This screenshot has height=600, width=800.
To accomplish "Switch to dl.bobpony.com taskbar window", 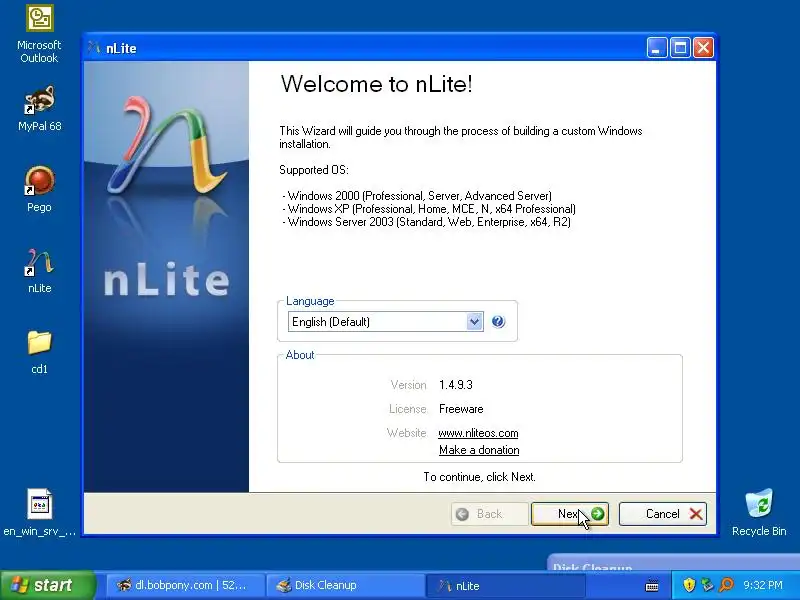I will click(184, 585).
